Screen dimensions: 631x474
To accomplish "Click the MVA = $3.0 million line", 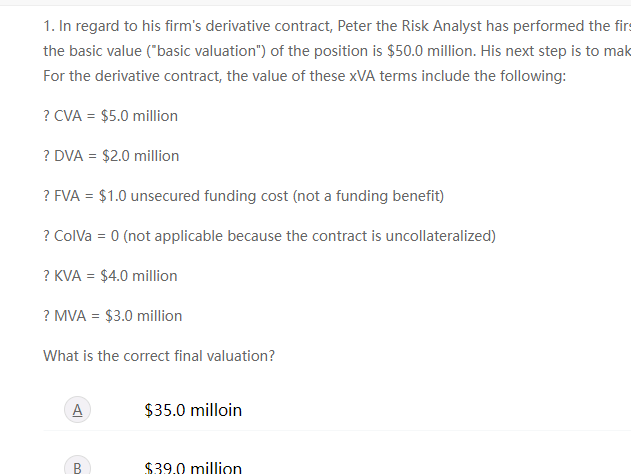I will tap(113, 316).
